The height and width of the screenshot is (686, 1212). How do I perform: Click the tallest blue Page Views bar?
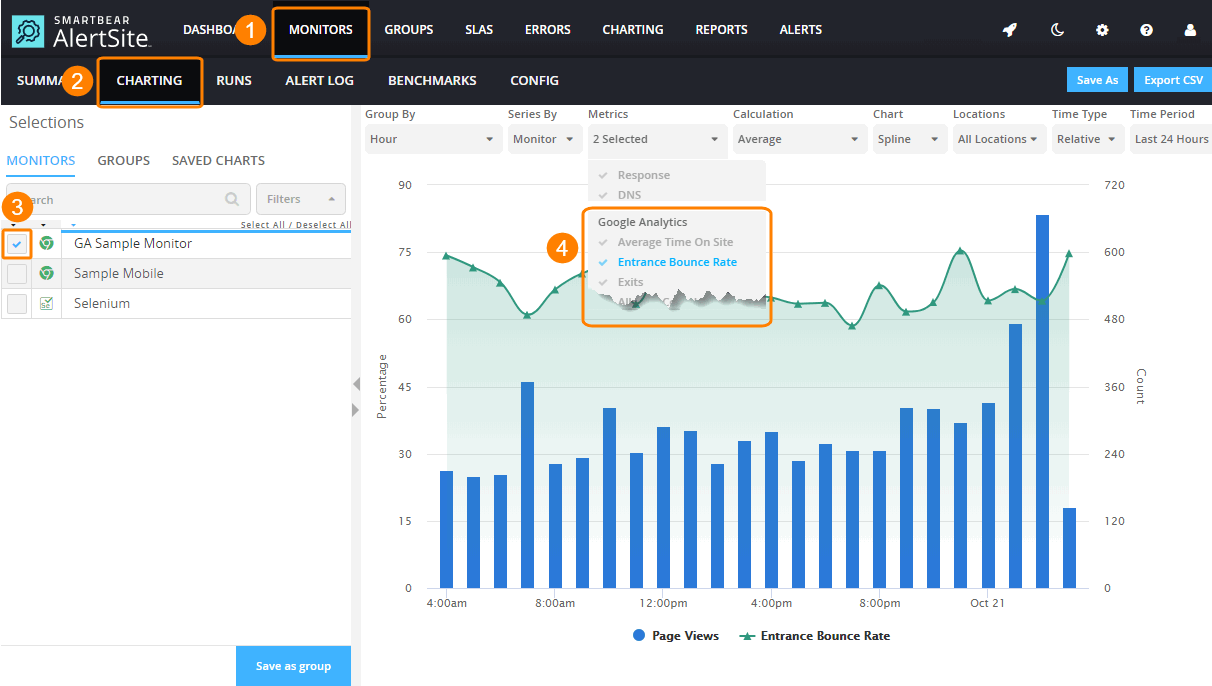[1042, 401]
